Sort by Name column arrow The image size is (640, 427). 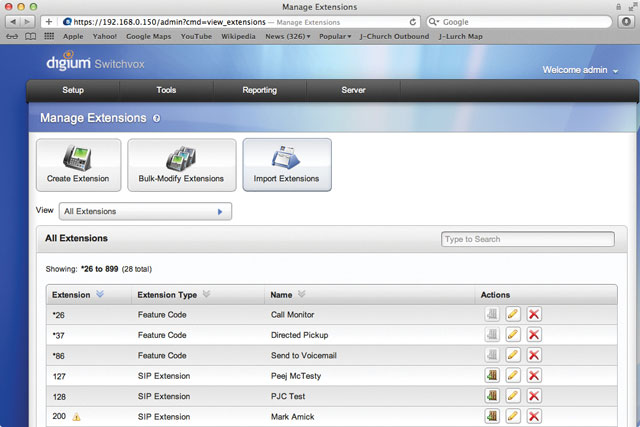pyautogui.click(x=301, y=294)
